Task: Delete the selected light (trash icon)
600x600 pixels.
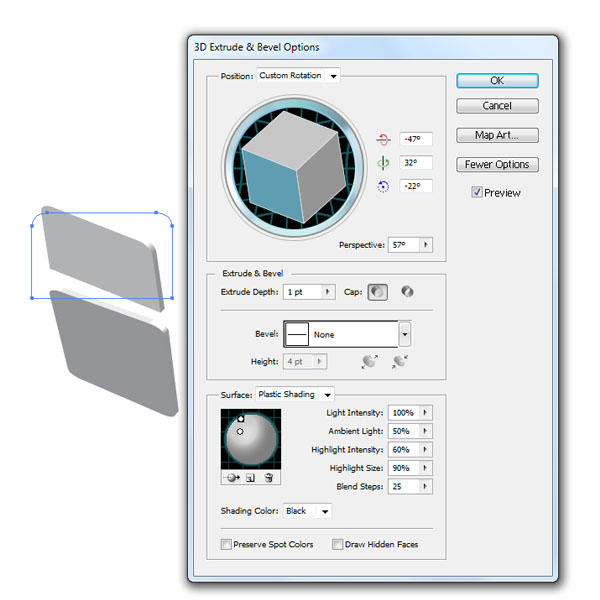Action: [269, 478]
